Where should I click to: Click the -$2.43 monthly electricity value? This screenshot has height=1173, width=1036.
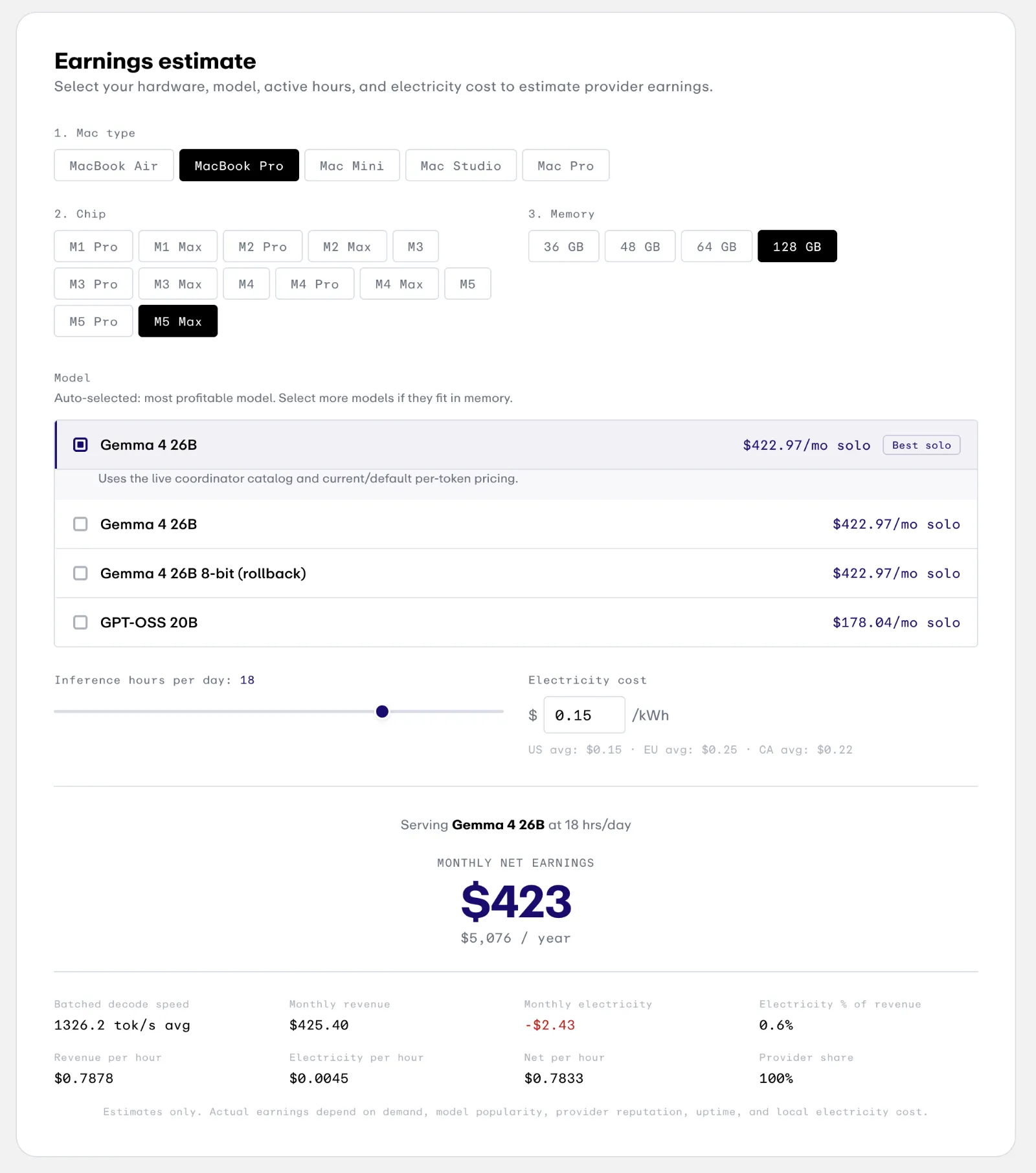(550, 1025)
